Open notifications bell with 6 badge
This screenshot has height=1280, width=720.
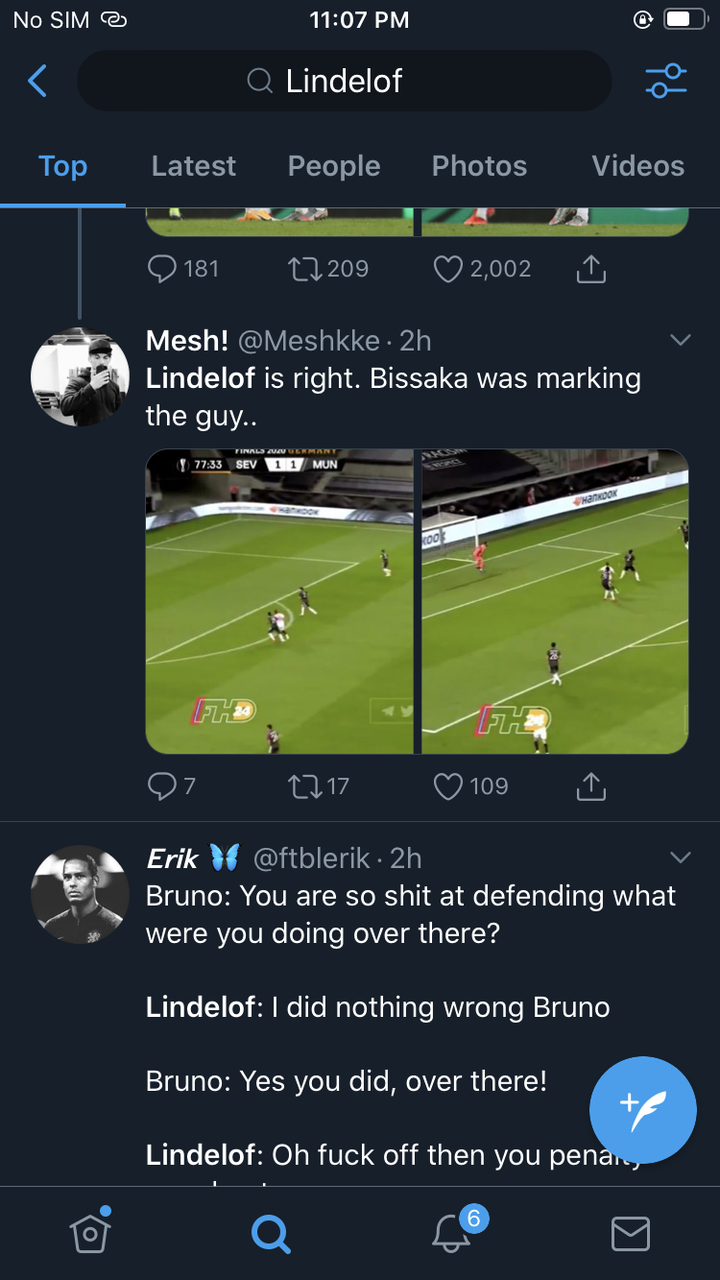(451, 1233)
